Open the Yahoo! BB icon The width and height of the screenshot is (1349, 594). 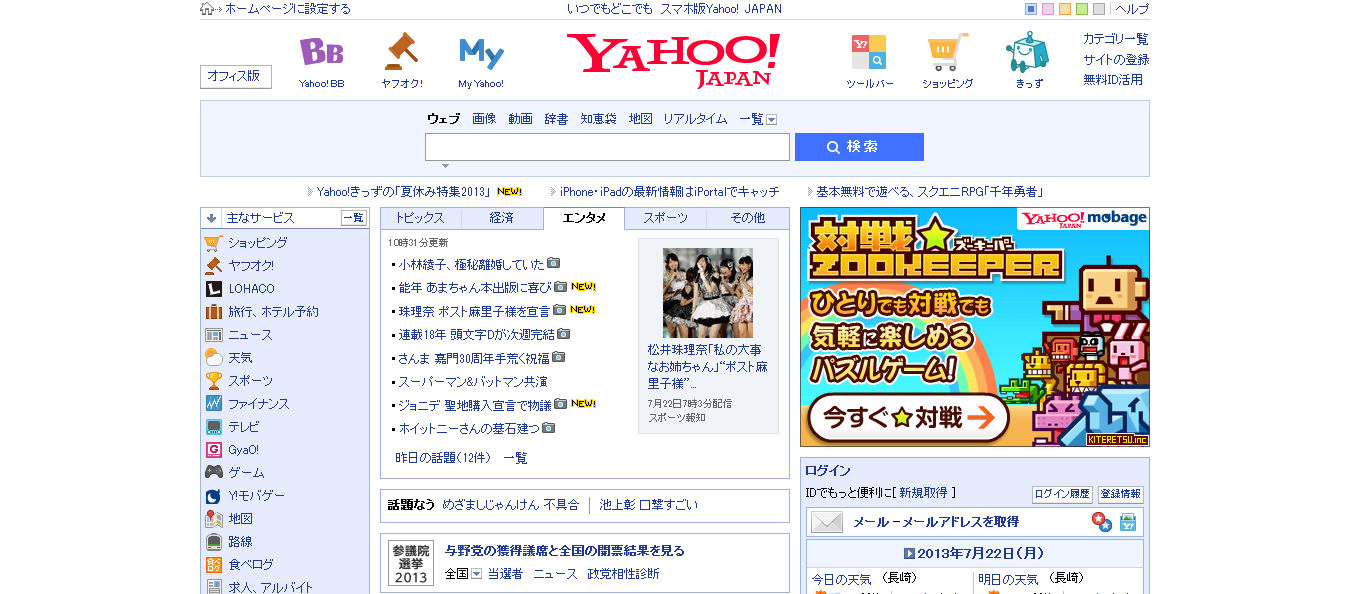(x=321, y=51)
